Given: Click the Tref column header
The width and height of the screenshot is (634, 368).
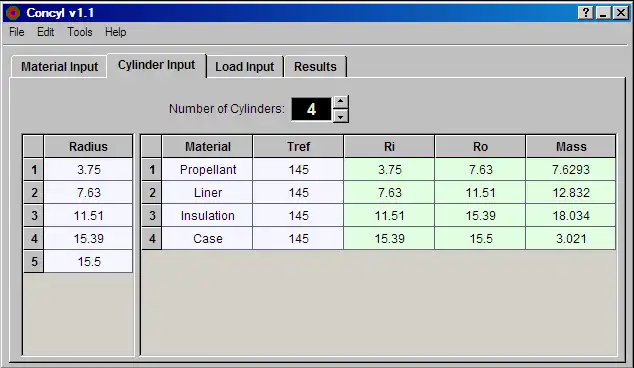Looking at the screenshot, I should pyautogui.click(x=298, y=146).
